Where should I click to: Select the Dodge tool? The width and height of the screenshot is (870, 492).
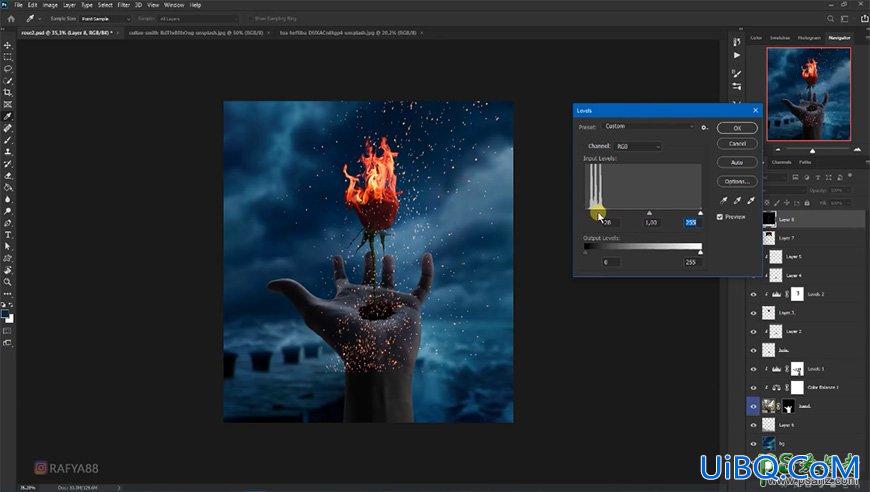click(x=7, y=211)
